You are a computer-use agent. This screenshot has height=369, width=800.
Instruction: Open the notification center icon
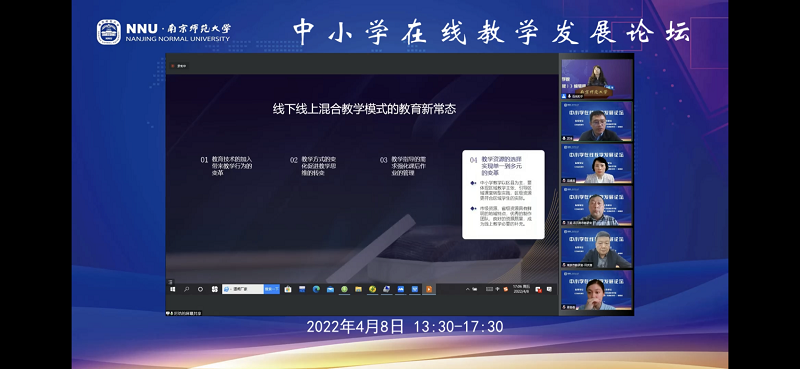pyautogui.click(x=549, y=289)
